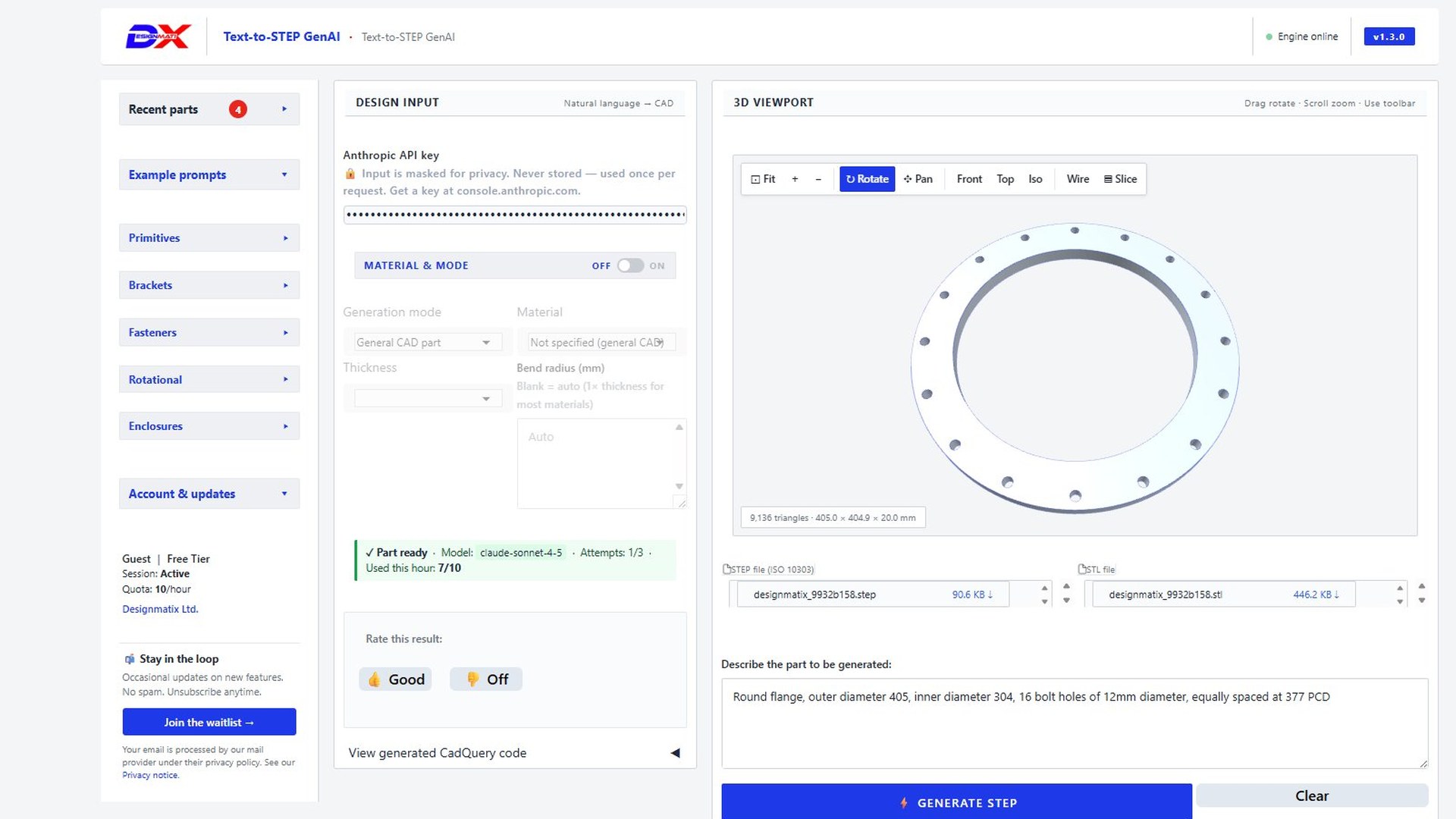The image size is (1456, 819).
Task: Click the Fit view toolbar icon
Action: click(763, 179)
